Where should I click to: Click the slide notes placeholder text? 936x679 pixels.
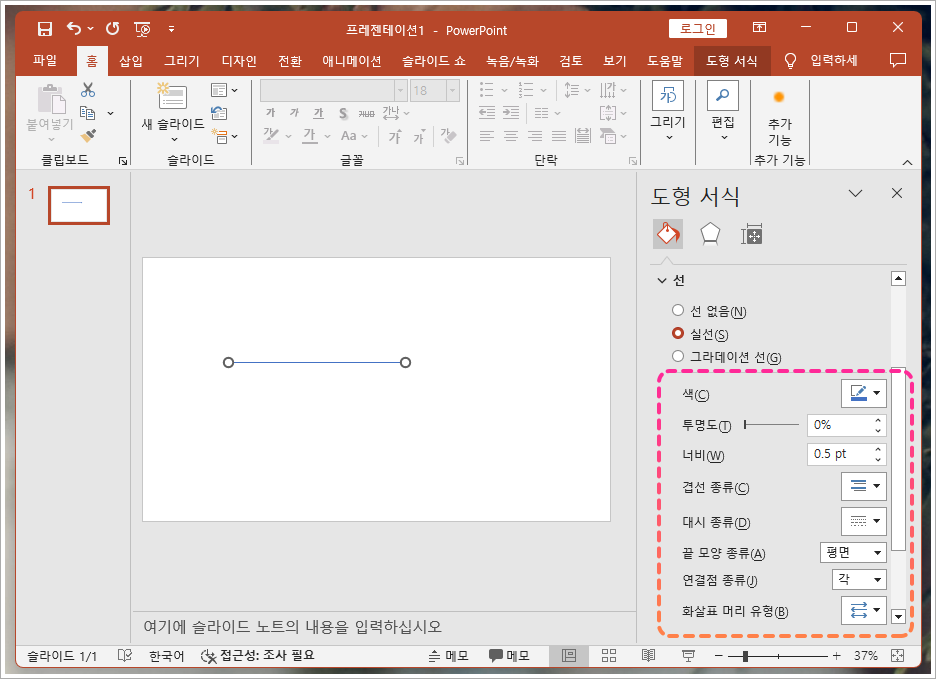pos(292,626)
